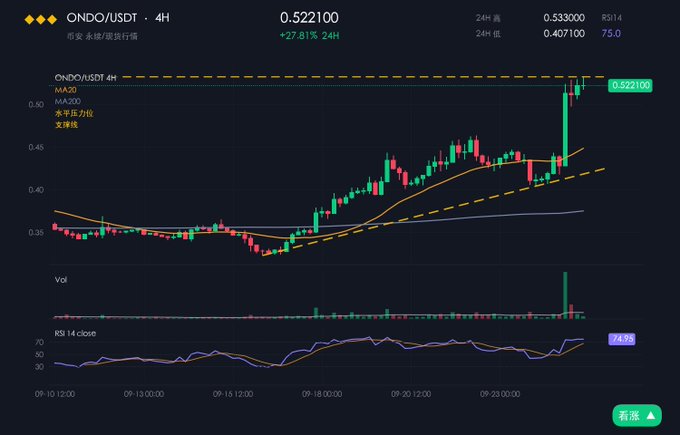This screenshot has height=435, width=680.
Task: Click the 币安 永续/现货行情 subtitle
Action: tap(102, 36)
